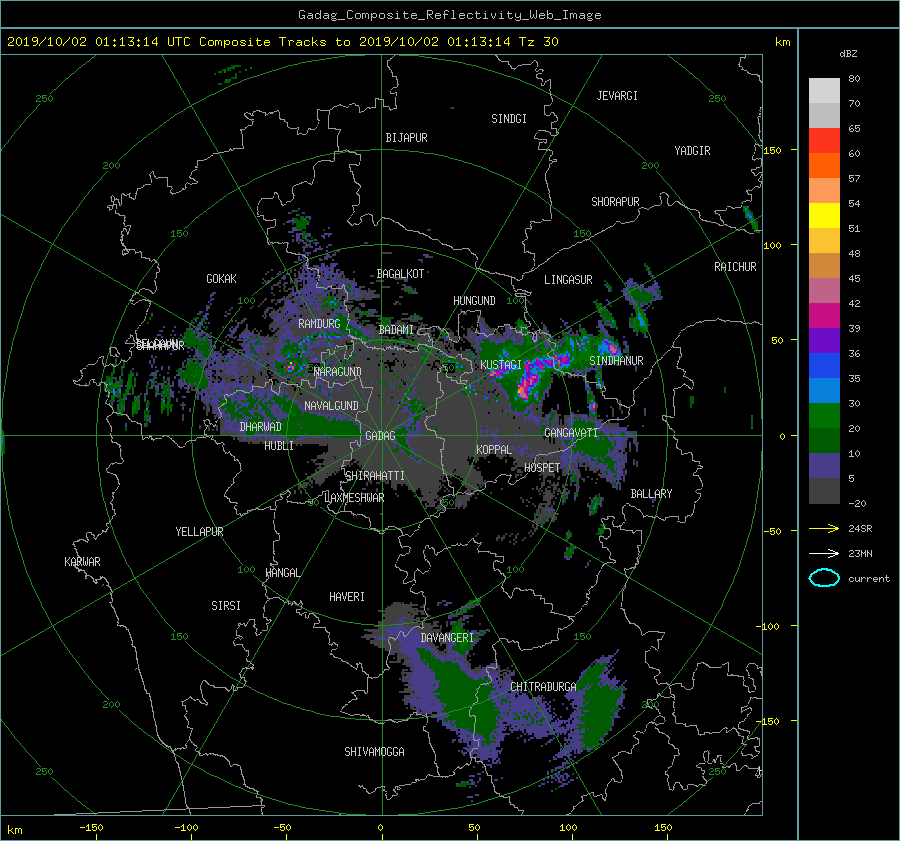Click the yellow 51 dBZ color swatch
This screenshot has width=900, height=841.
coord(824,215)
